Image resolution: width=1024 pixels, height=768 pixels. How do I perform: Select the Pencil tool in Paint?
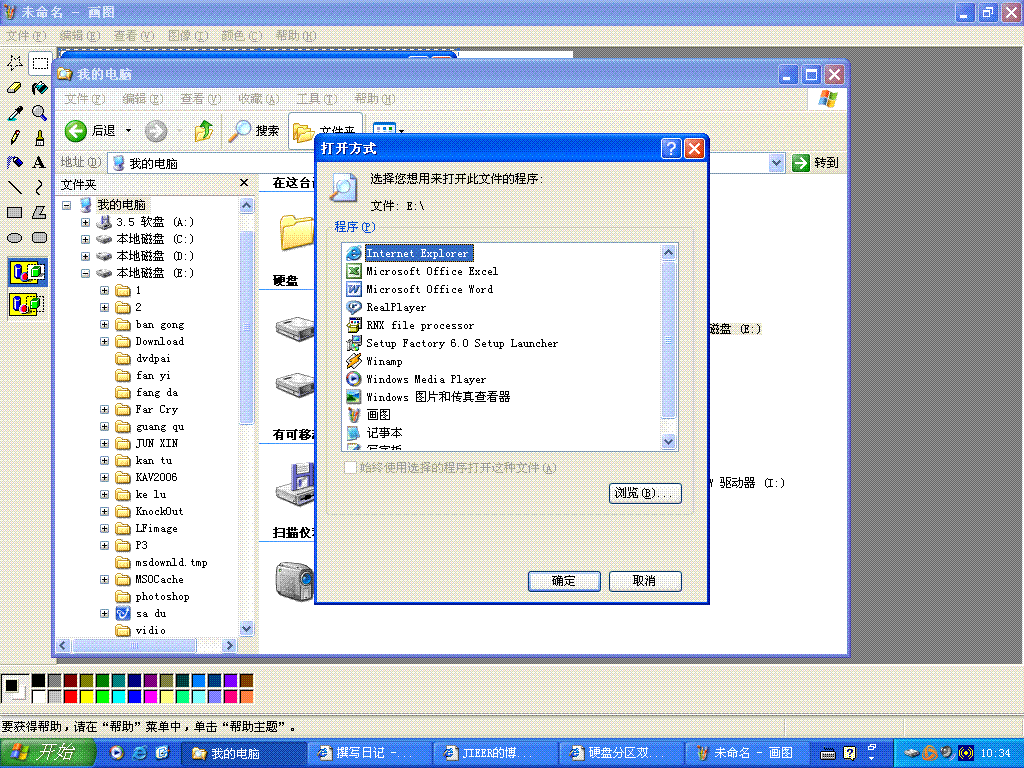click(14, 138)
